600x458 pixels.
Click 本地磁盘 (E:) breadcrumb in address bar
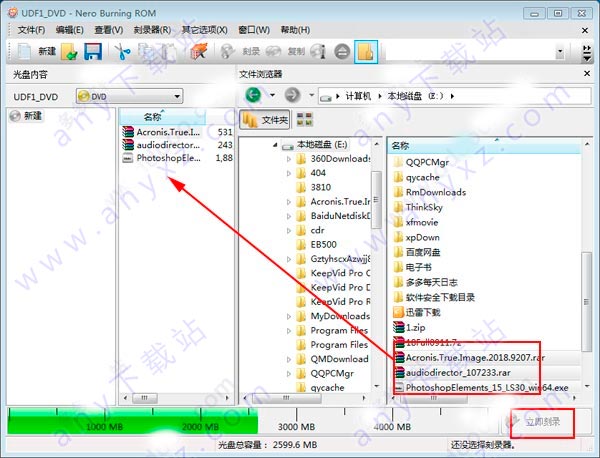[416, 96]
